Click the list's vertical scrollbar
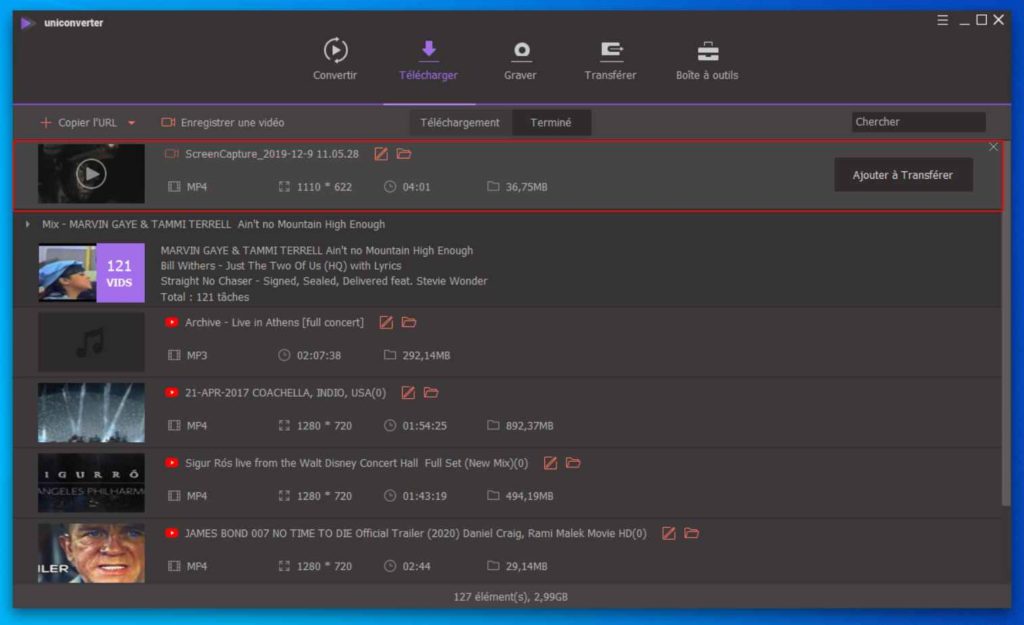1024x625 pixels. (x=1006, y=323)
